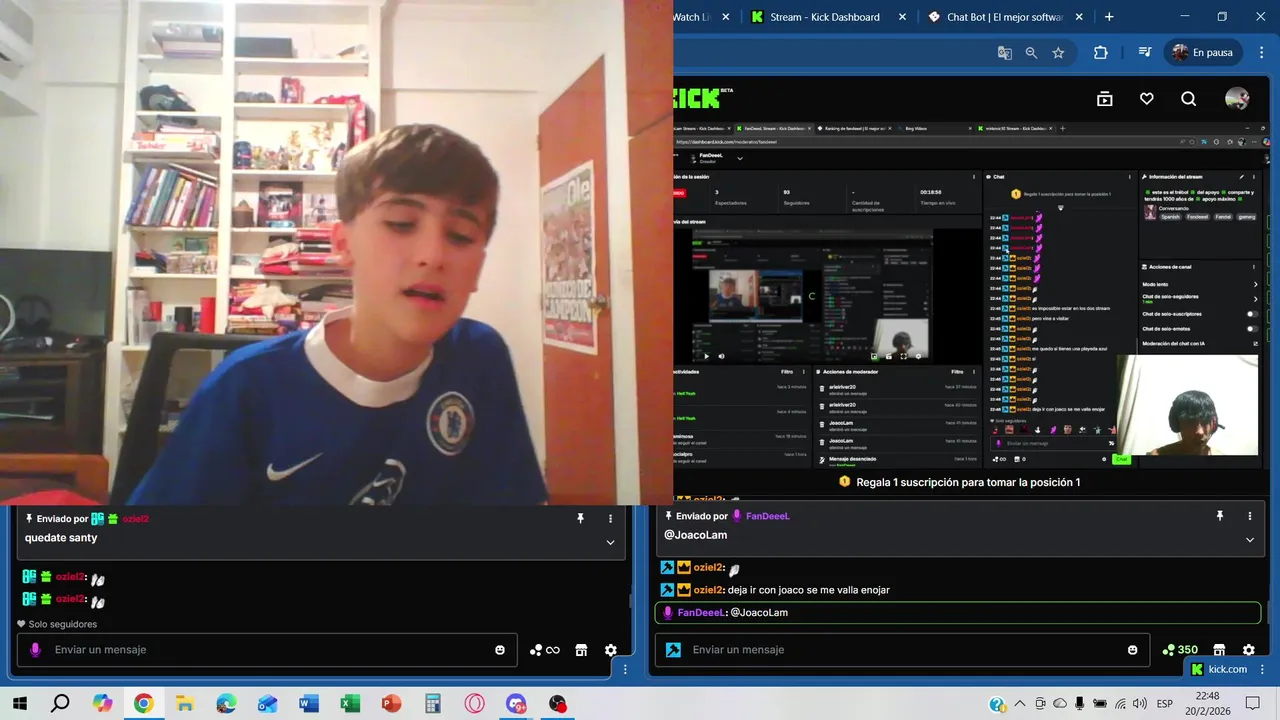1280x720 pixels.
Task: Open the Kick following heart icon
Action: (x=1147, y=98)
